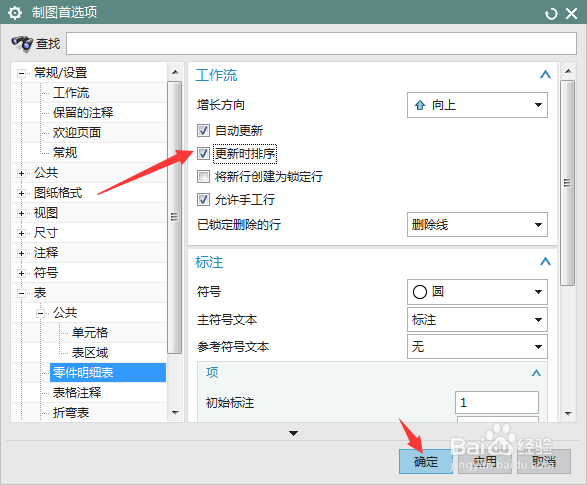Close the 制图首选项 dialog
This screenshot has height=485, width=587.
point(572,14)
